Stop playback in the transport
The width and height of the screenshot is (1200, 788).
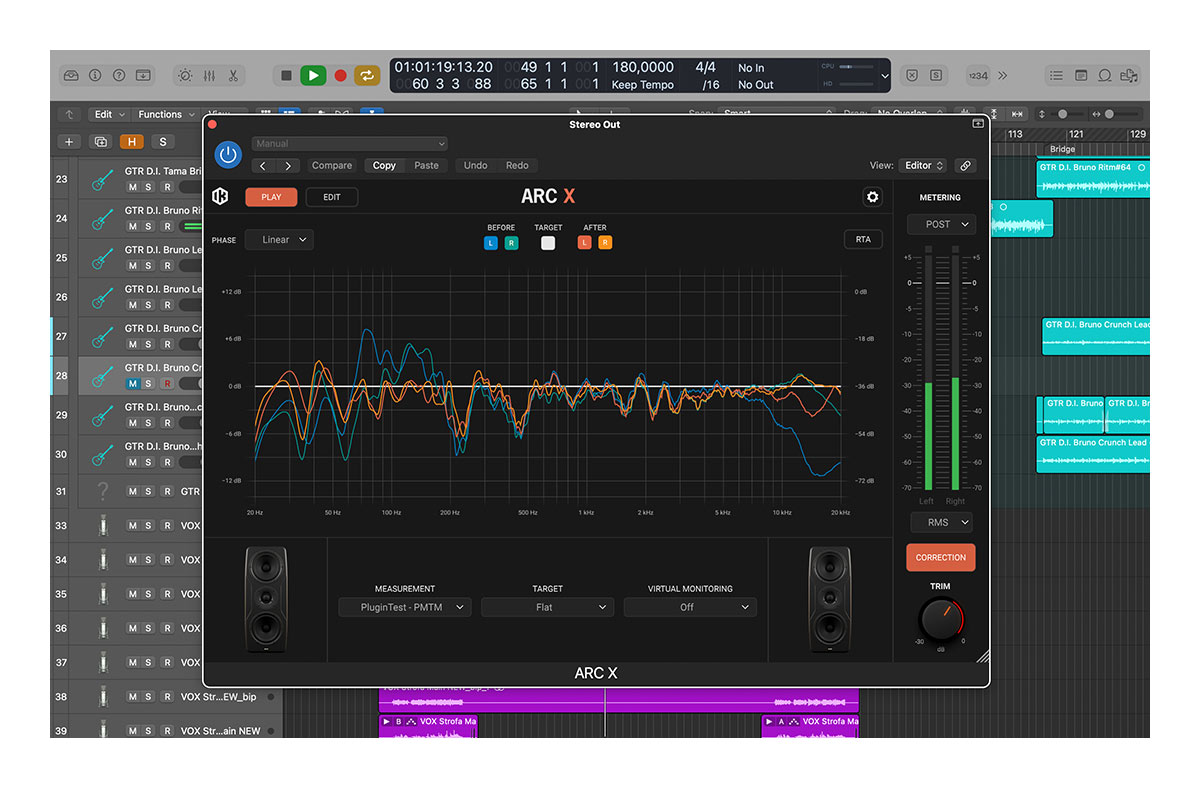[x=286, y=75]
